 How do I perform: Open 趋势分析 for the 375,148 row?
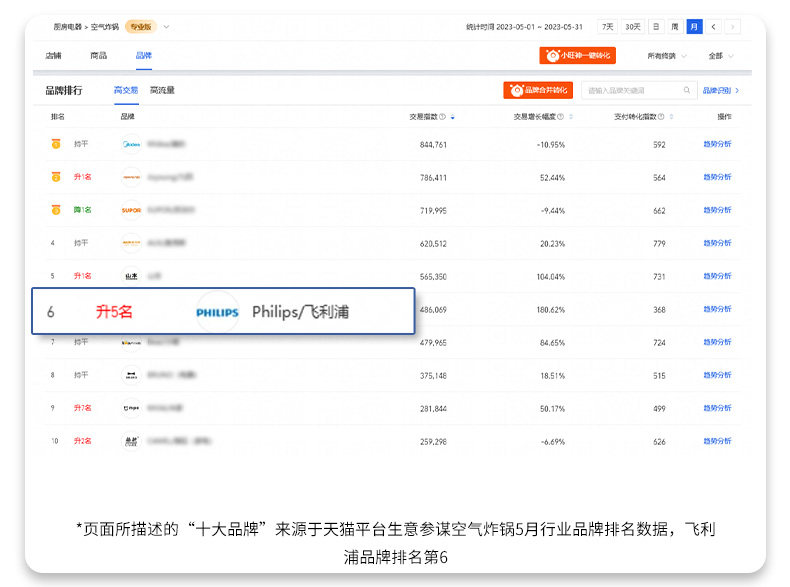point(717,375)
